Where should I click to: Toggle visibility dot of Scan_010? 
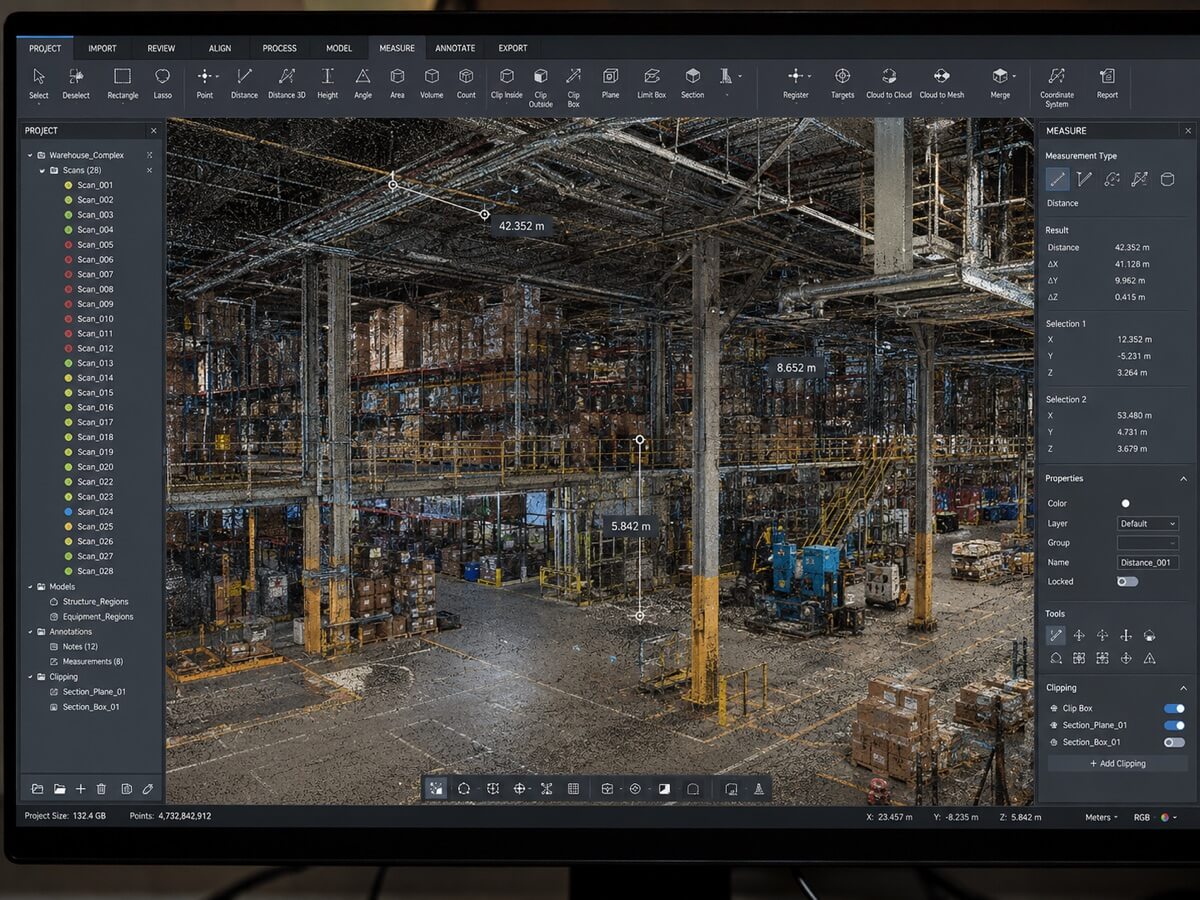tap(68, 319)
